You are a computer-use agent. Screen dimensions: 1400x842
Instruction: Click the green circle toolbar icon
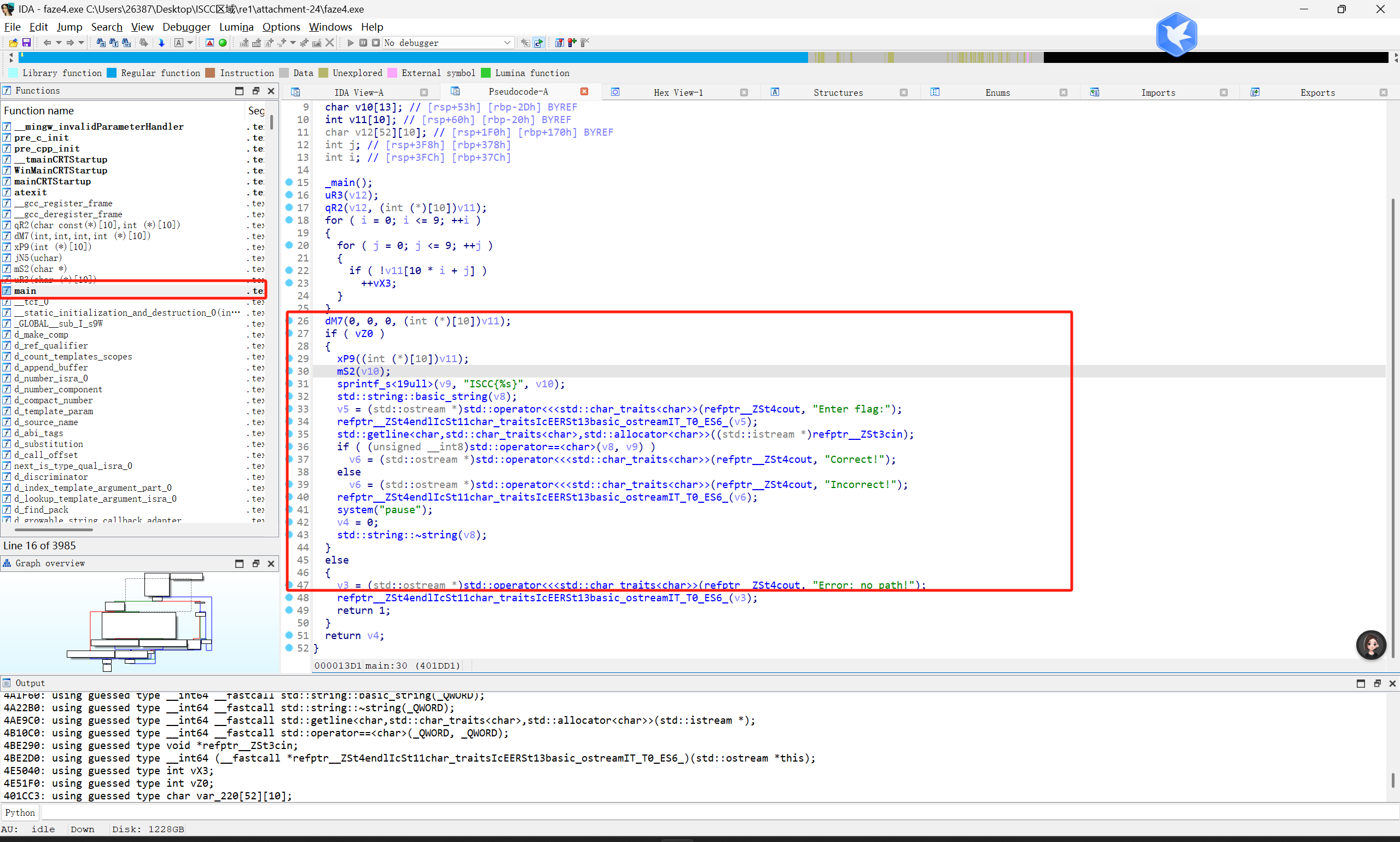pos(222,43)
